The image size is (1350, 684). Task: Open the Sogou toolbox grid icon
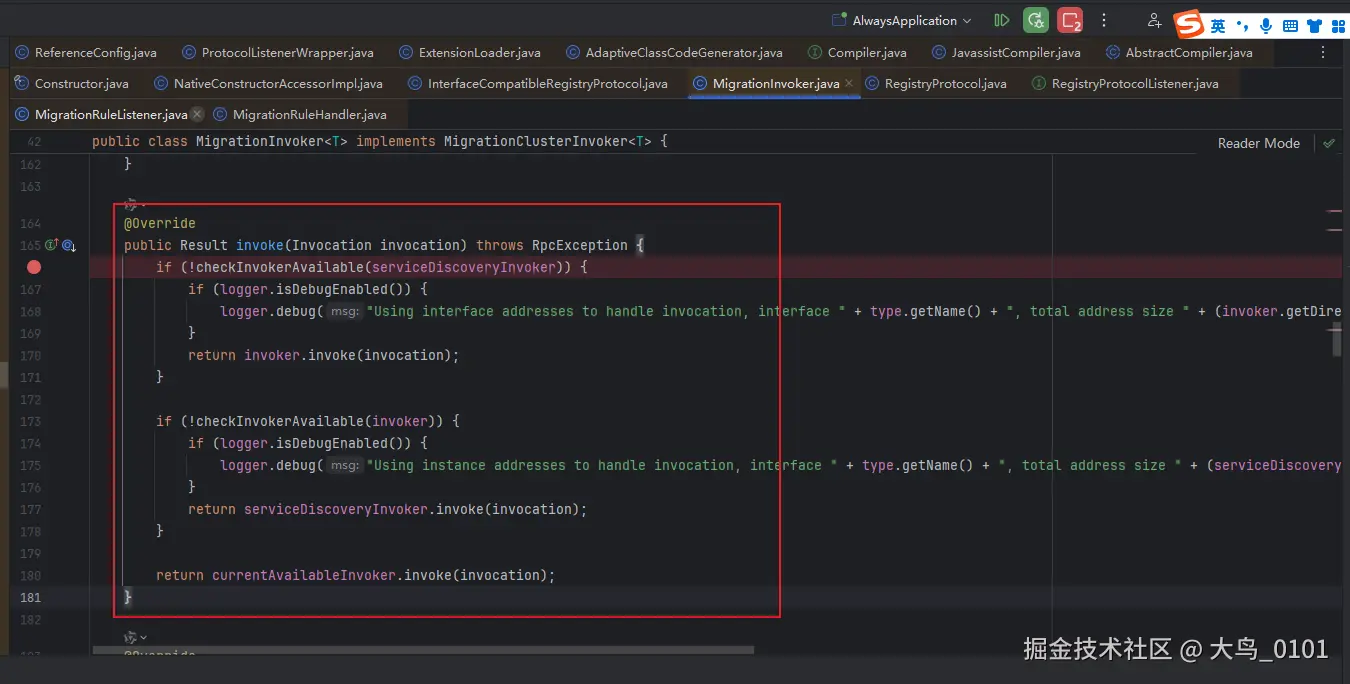(1336, 26)
